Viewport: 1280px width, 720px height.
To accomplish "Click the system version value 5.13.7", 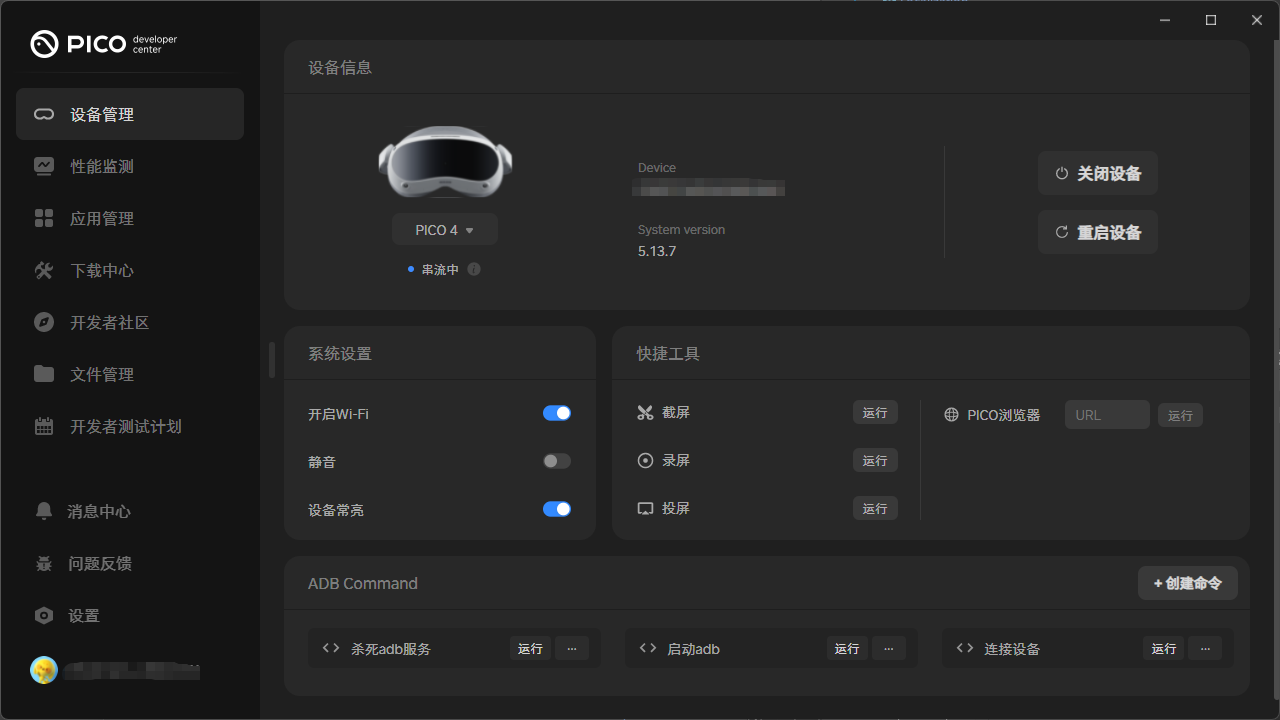I will coord(657,251).
